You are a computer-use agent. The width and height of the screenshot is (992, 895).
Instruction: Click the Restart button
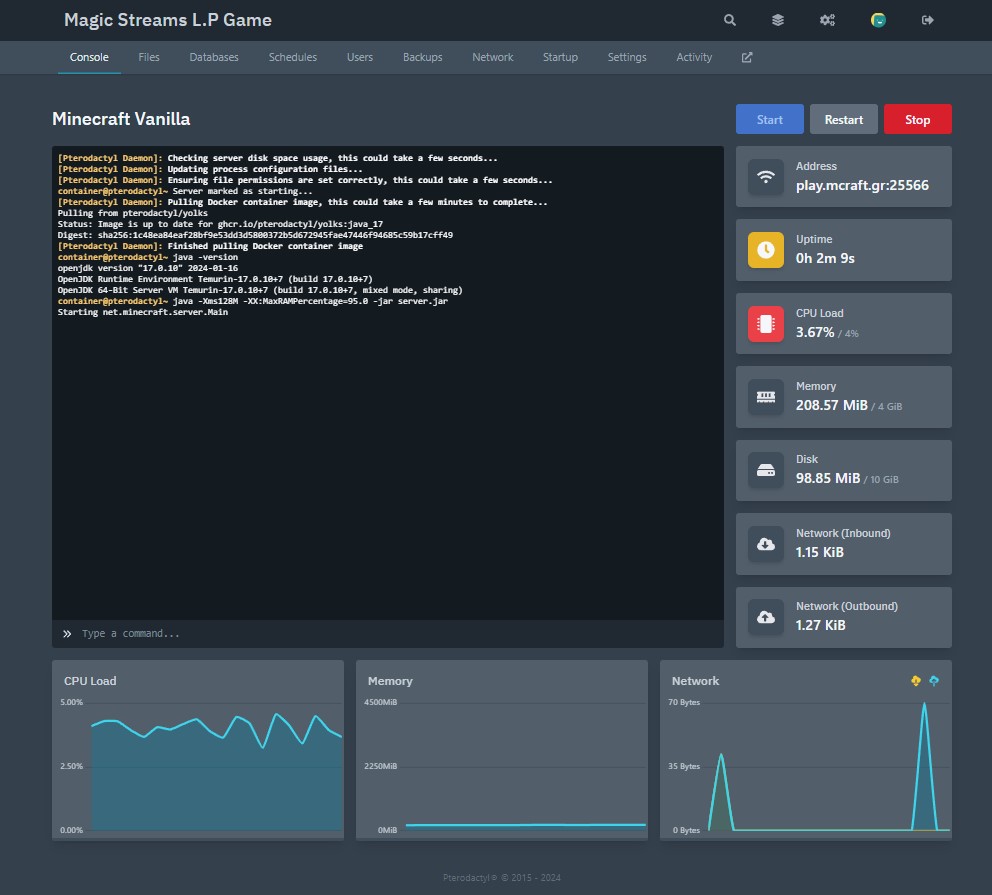tap(843, 119)
